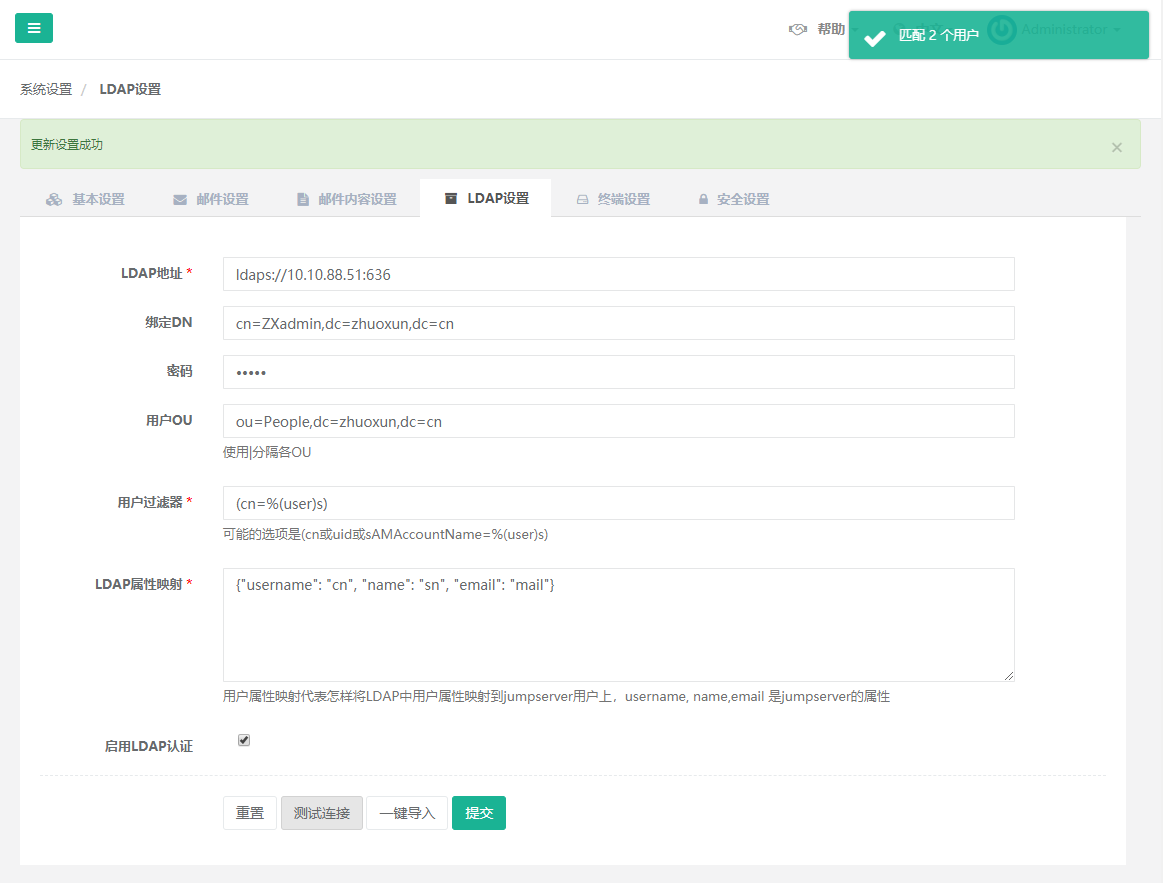
Task: Submit settings with the 提交 button
Action: coord(478,812)
